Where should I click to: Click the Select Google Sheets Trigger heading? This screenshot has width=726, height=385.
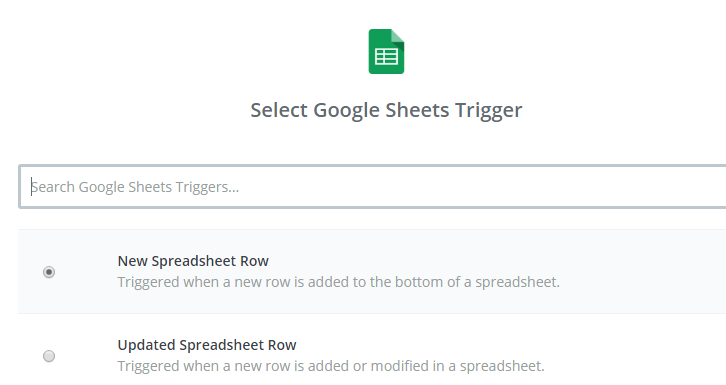pyautogui.click(x=386, y=110)
